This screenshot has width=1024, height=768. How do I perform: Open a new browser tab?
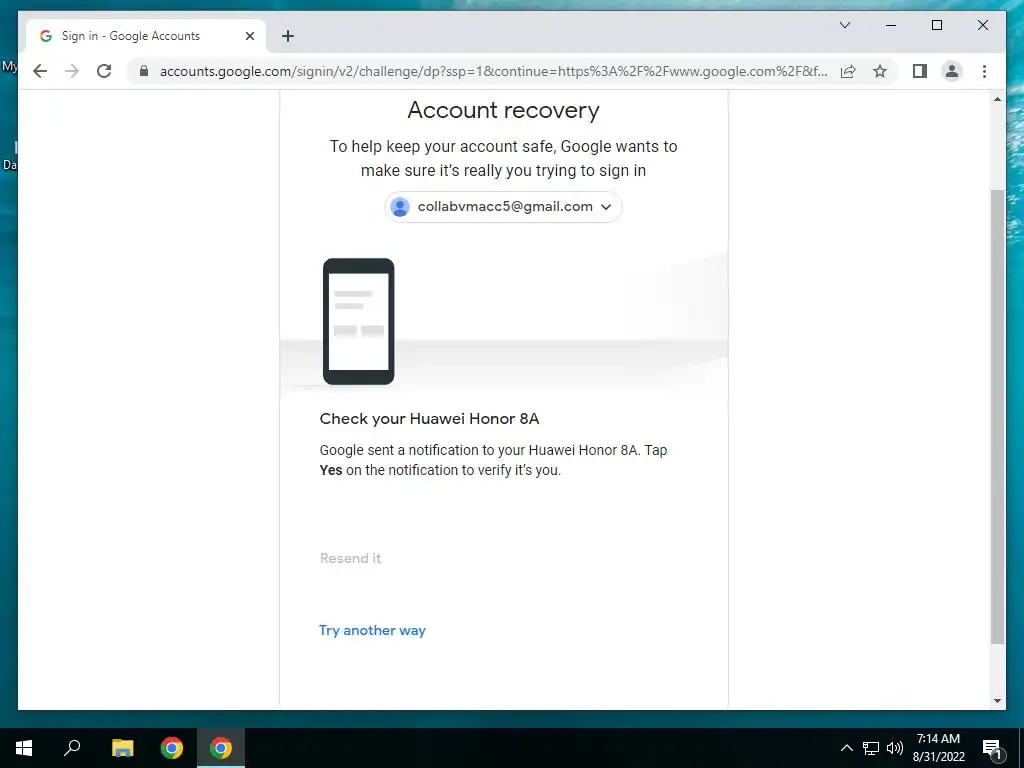click(x=288, y=36)
